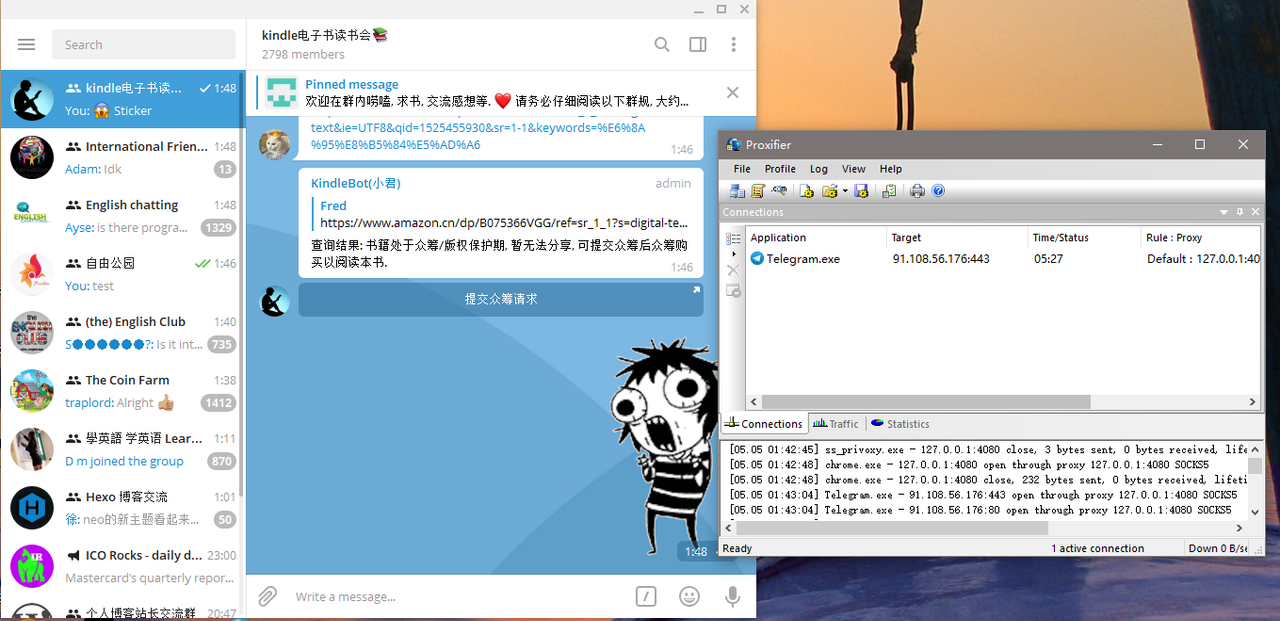This screenshot has height=621, width=1280.
Task: Click the cat avatar beside link message
Action: (275, 145)
